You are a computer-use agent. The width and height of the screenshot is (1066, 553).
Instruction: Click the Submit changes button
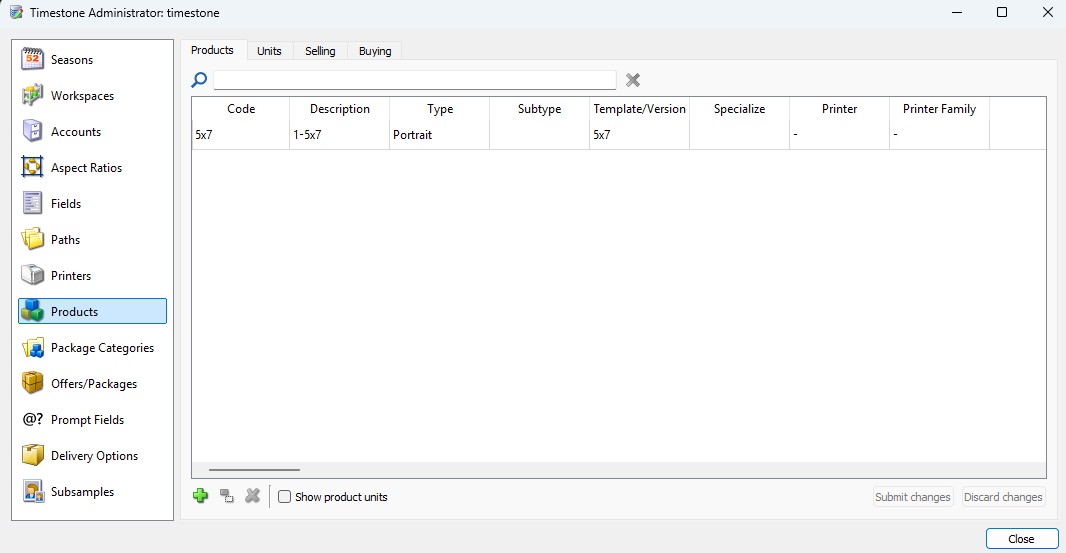(912, 497)
